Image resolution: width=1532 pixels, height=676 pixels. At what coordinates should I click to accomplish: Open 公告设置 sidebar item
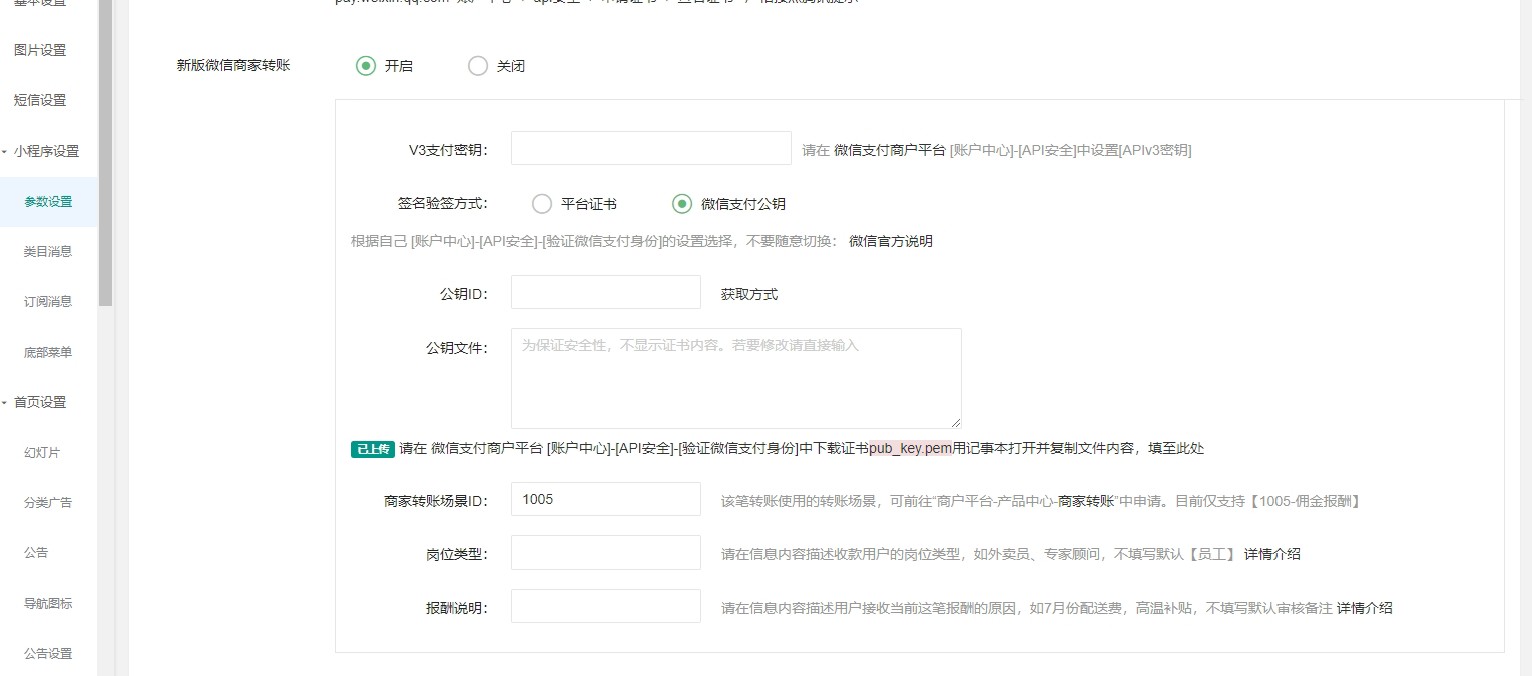point(48,654)
